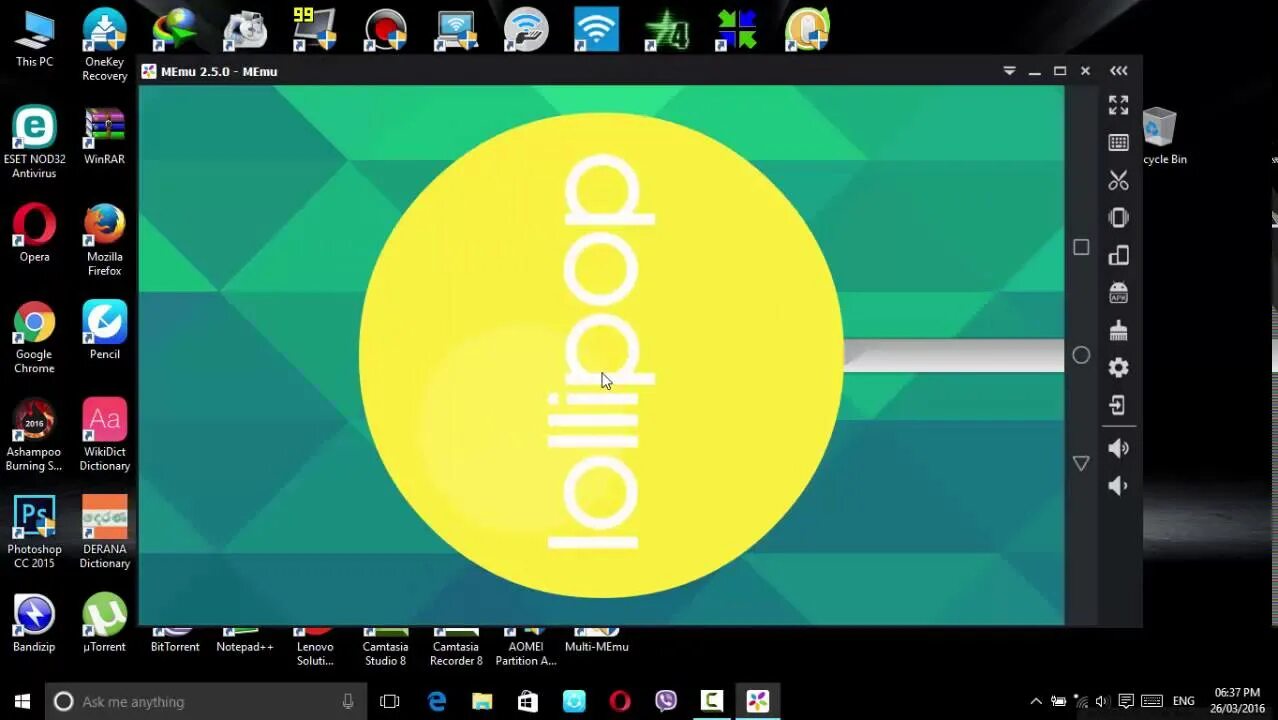The width and height of the screenshot is (1278, 720).
Task: Toggle MEmu fullscreen mode icon
Action: (1118, 105)
